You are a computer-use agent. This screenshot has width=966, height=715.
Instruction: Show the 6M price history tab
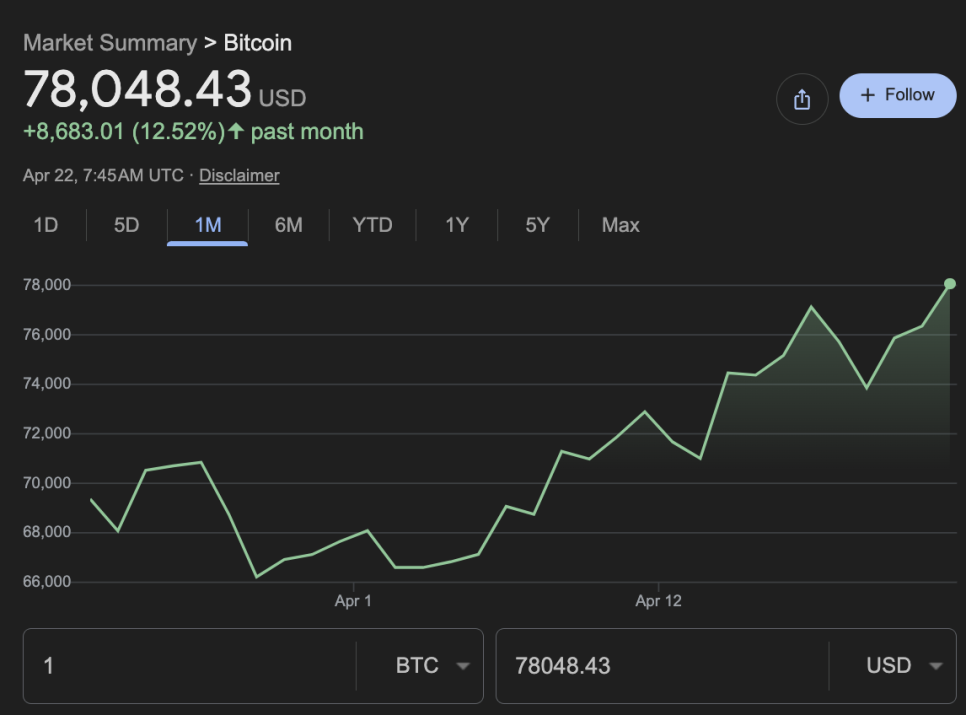click(288, 225)
